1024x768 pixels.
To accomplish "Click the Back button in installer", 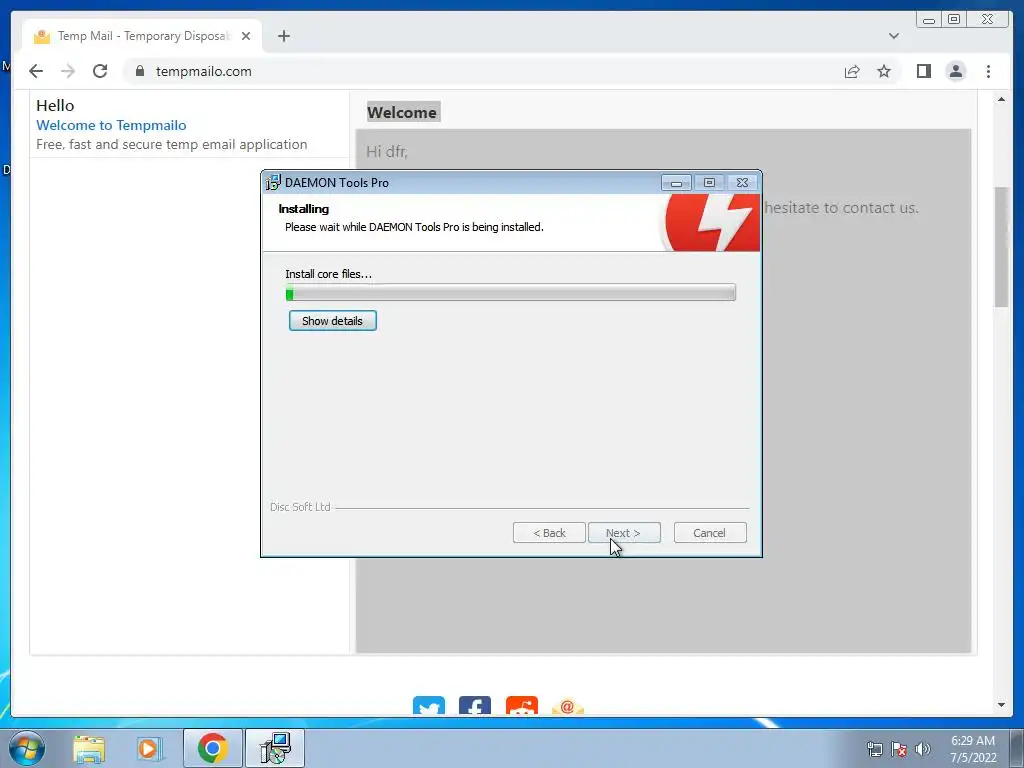I will (x=549, y=533).
